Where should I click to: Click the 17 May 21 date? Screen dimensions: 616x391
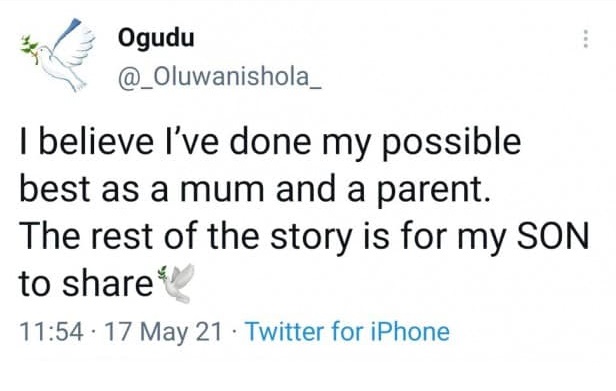(163, 332)
